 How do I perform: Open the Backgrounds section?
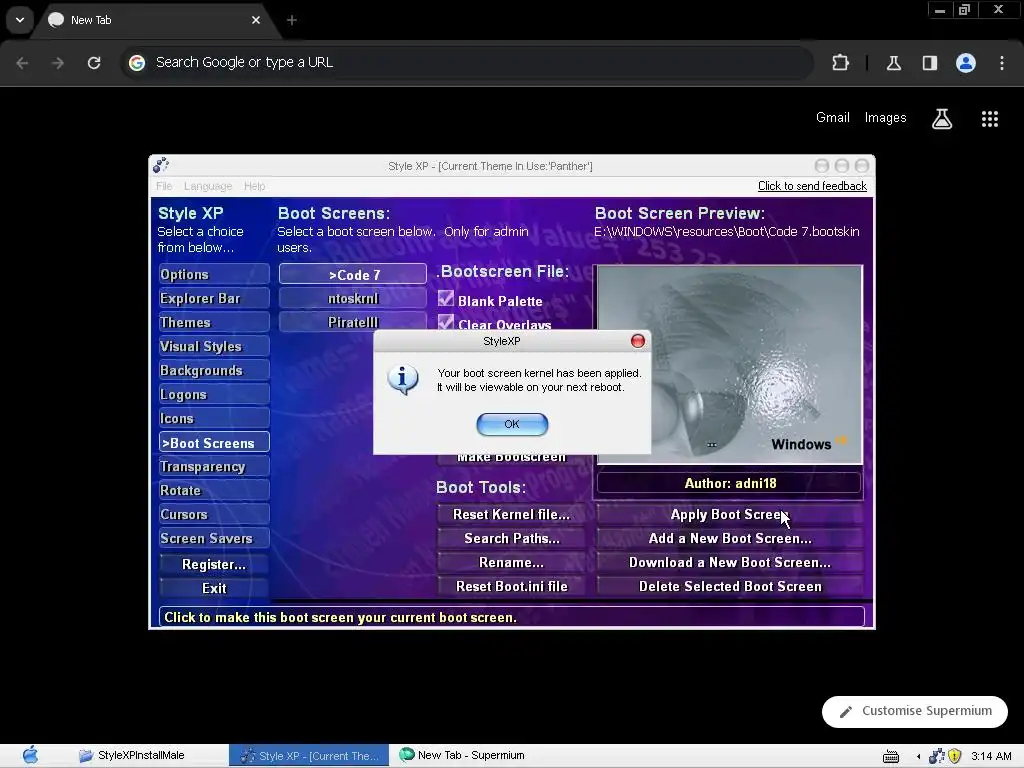[x=214, y=370]
